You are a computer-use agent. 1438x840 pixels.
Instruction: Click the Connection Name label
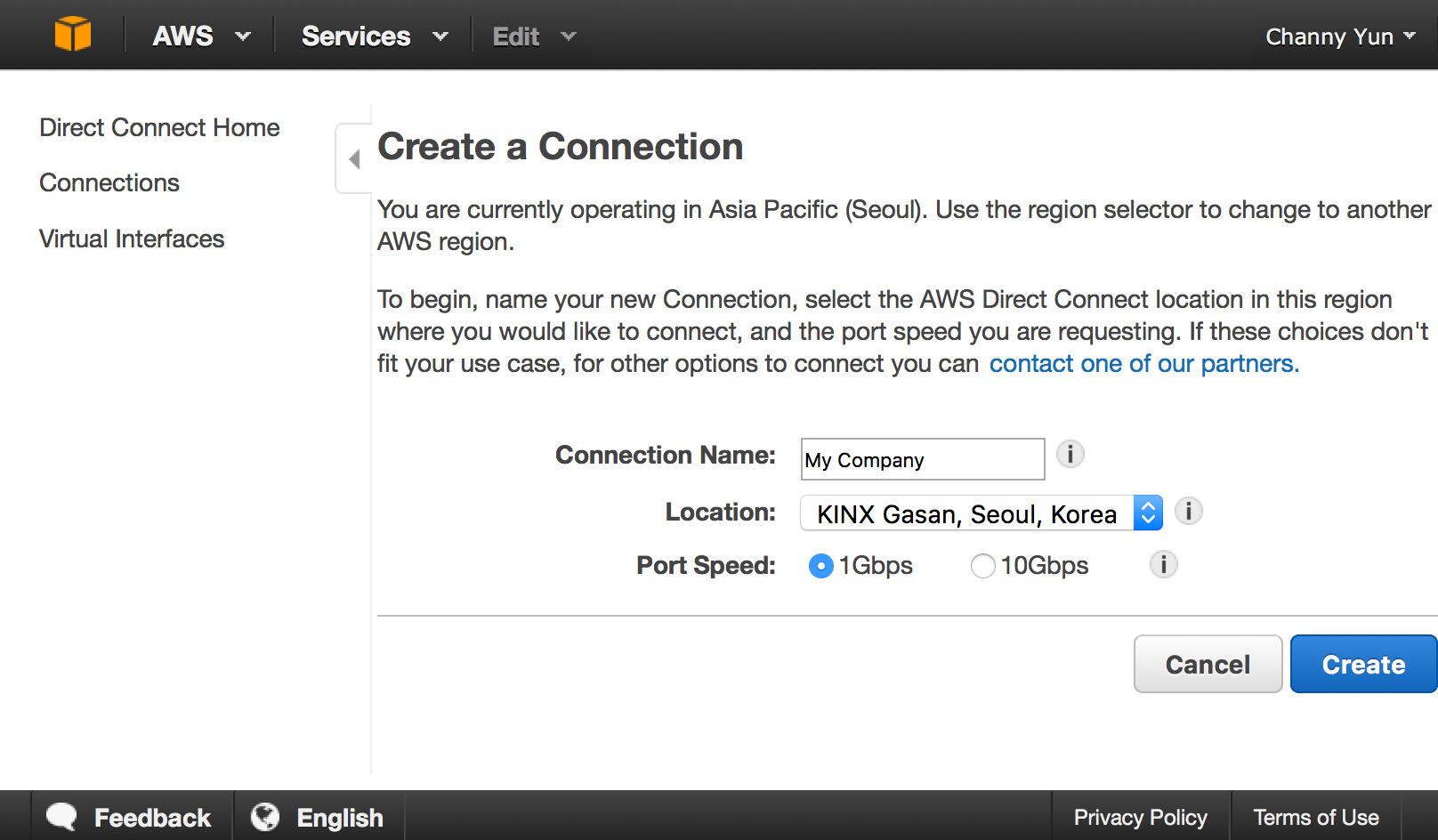coord(666,455)
